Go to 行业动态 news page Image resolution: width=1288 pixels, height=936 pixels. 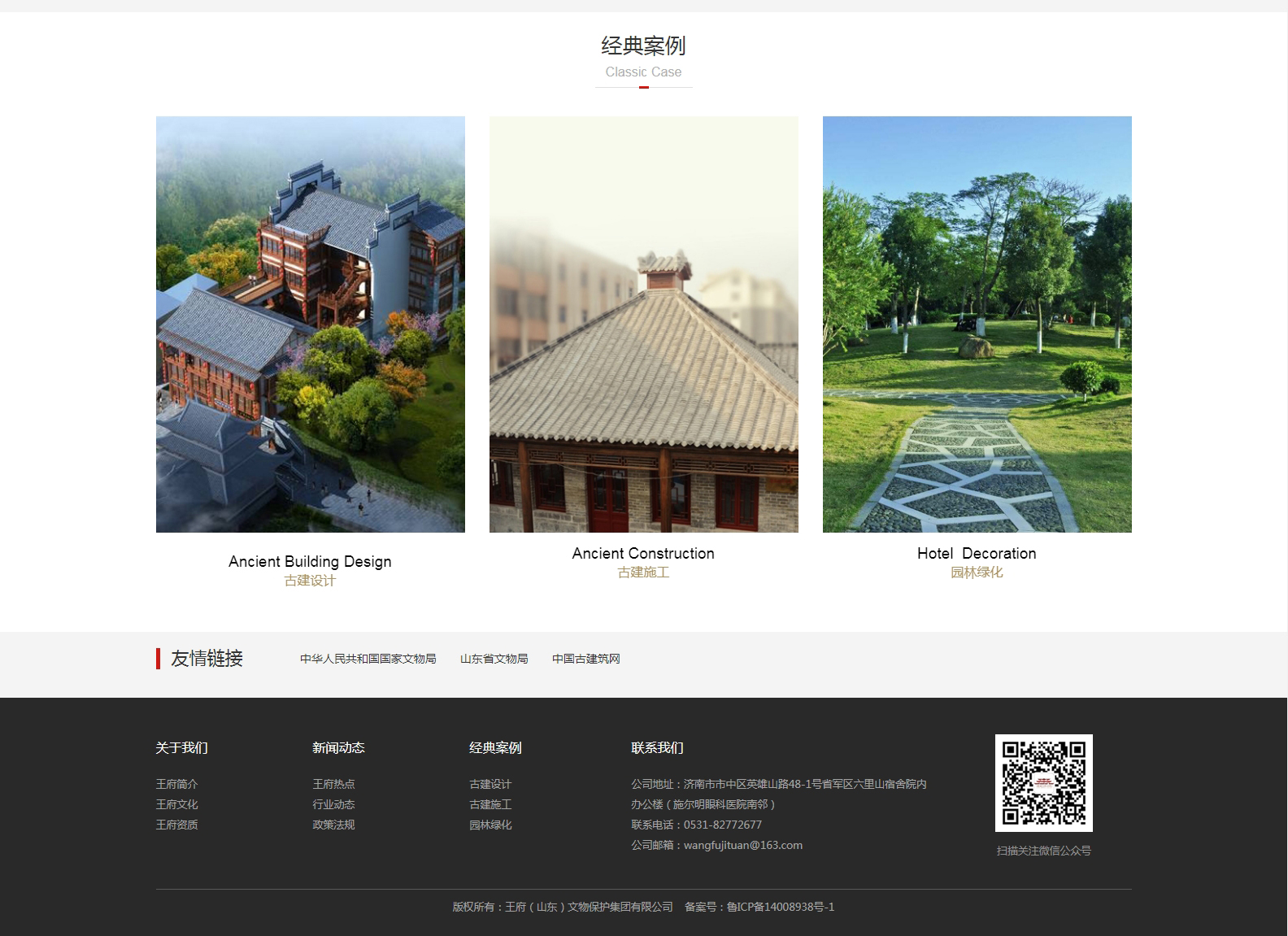333,804
